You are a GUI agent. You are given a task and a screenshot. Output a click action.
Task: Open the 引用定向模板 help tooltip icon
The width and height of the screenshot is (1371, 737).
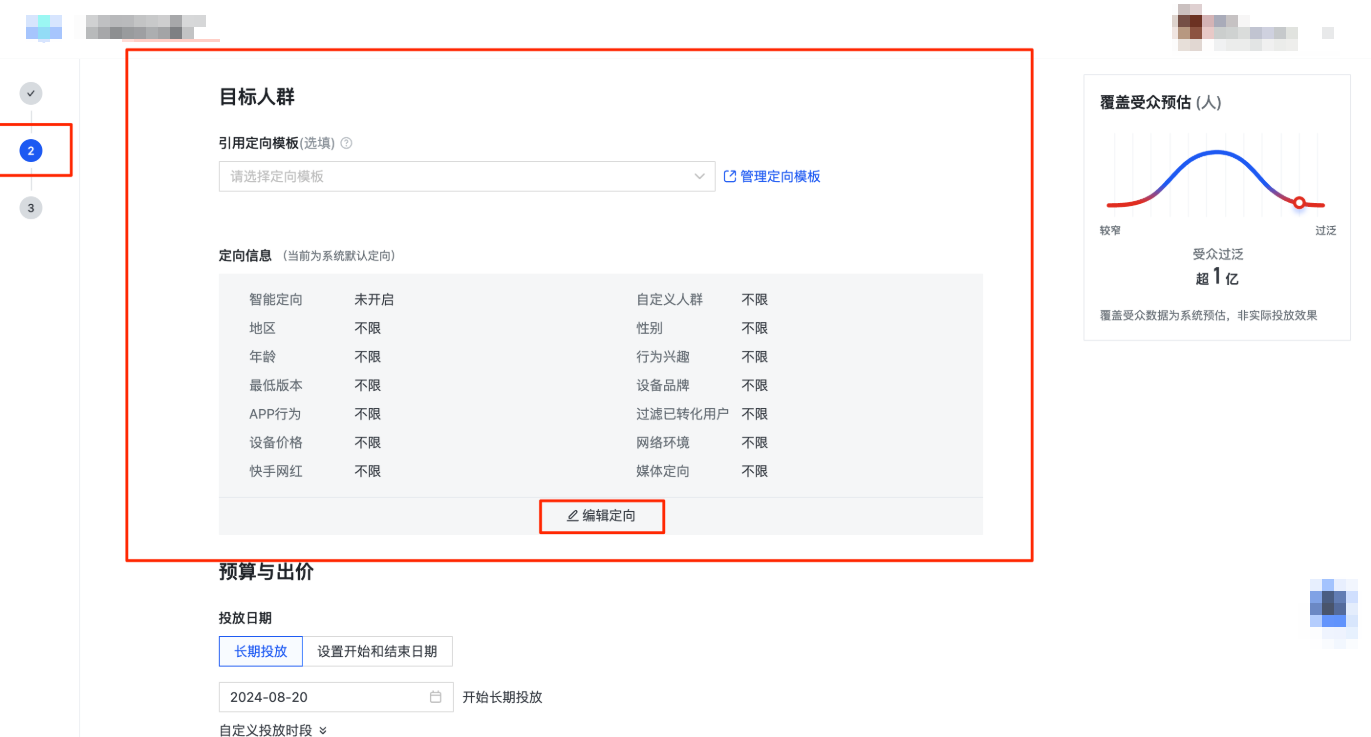pyautogui.click(x=345, y=143)
